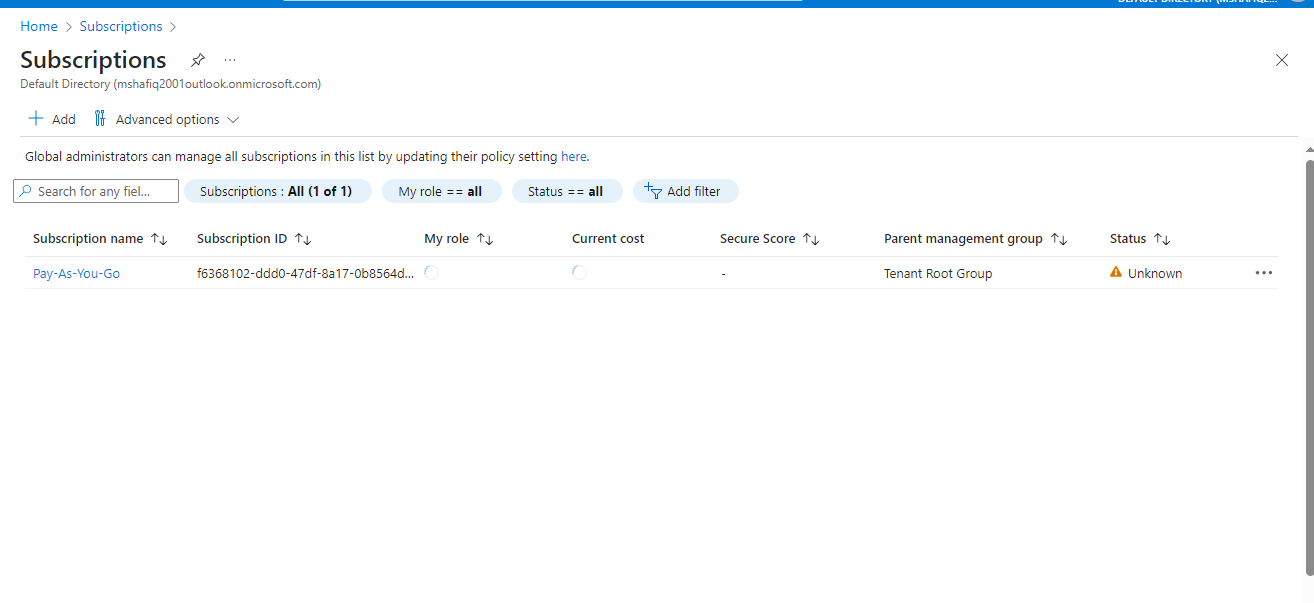Open the Advanced options dropdown
The image size is (1314, 603).
[166, 119]
